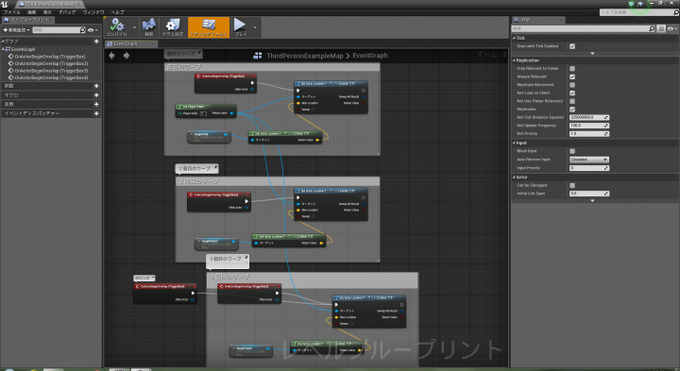The height and width of the screenshot is (371, 680).
Task: Toggle Can be Damaged checkbox
Action: pyautogui.click(x=572, y=185)
